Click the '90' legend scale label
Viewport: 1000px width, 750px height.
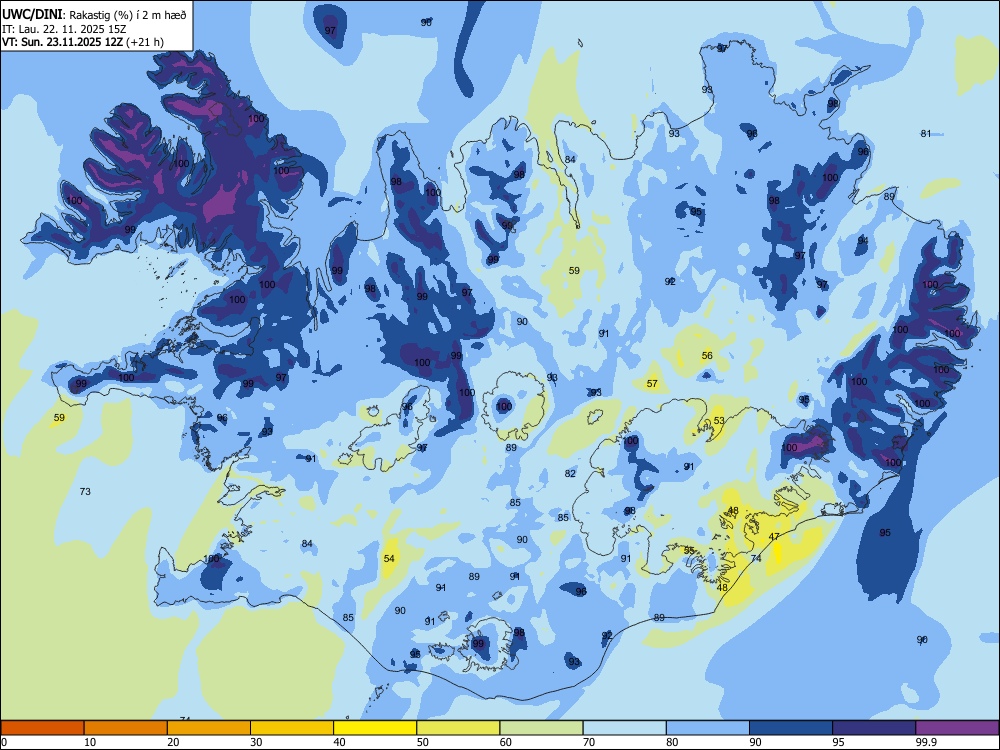tap(756, 742)
